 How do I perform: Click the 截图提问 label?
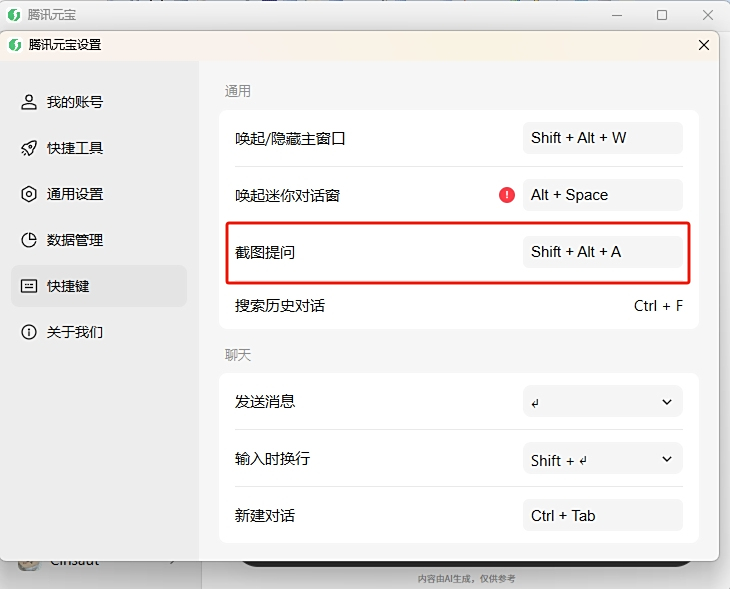point(265,252)
